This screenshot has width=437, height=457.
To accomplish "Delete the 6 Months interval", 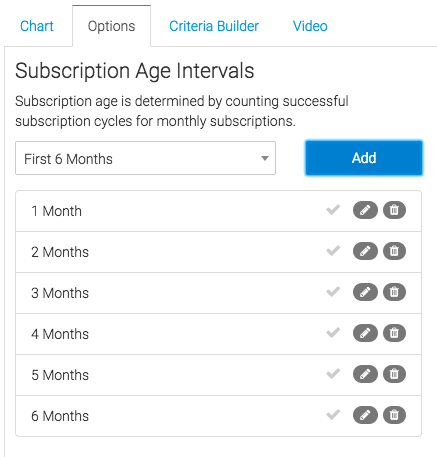I will click(394, 415).
